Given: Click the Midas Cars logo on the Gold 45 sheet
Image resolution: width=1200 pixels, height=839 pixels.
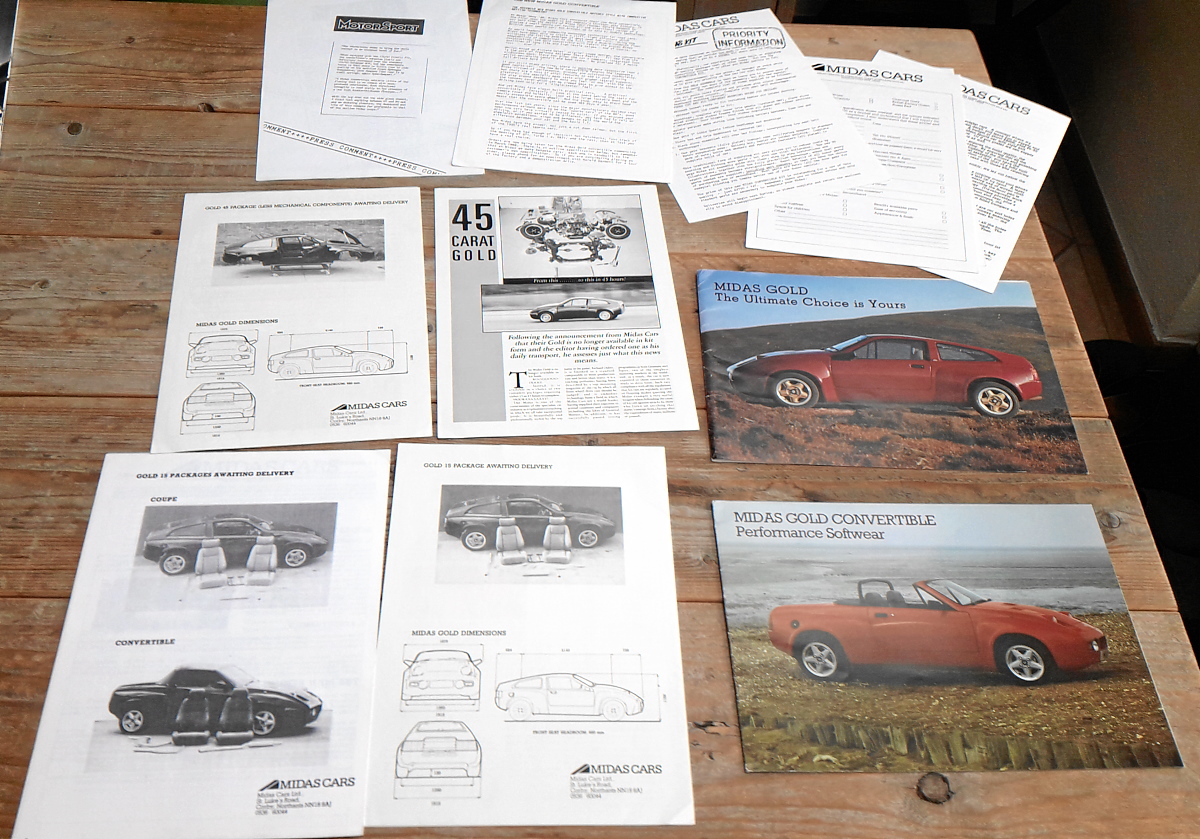Looking at the screenshot, I should [368, 406].
